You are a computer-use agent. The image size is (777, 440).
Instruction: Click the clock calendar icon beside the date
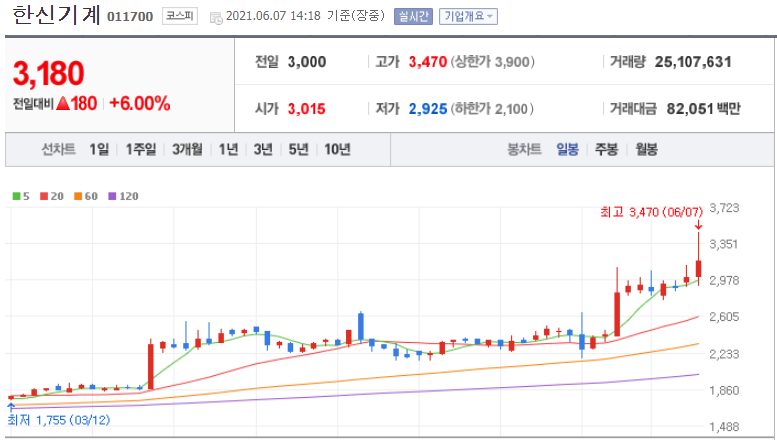click(216, 18)
